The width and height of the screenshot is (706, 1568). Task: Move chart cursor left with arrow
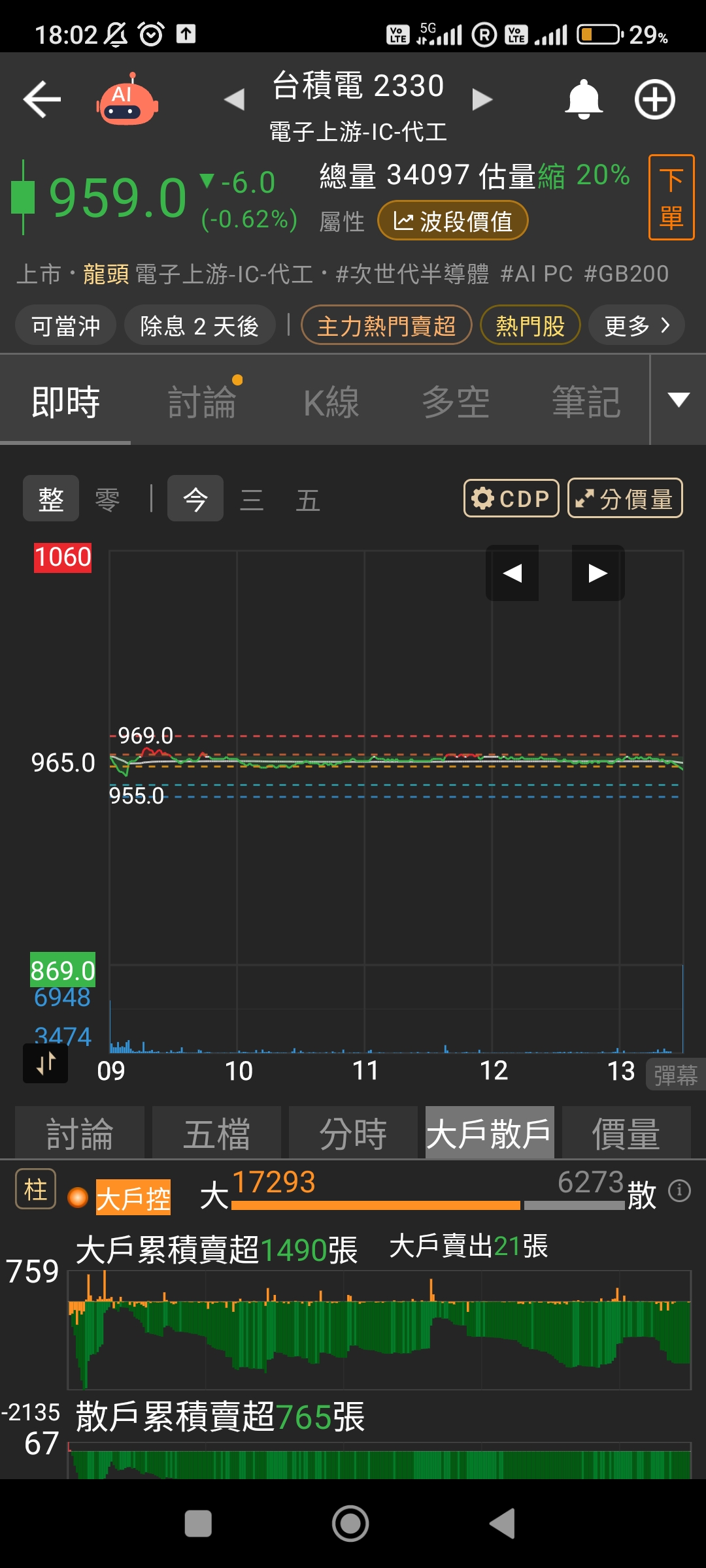[x=513, y=573]
